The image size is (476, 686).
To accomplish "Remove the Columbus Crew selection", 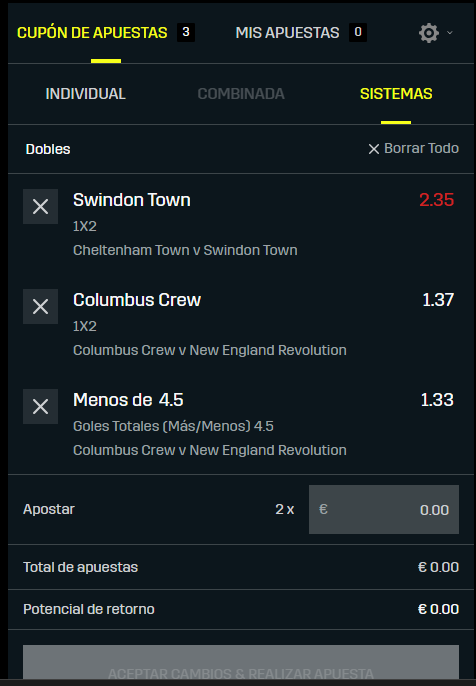I will tap(40, 306).
